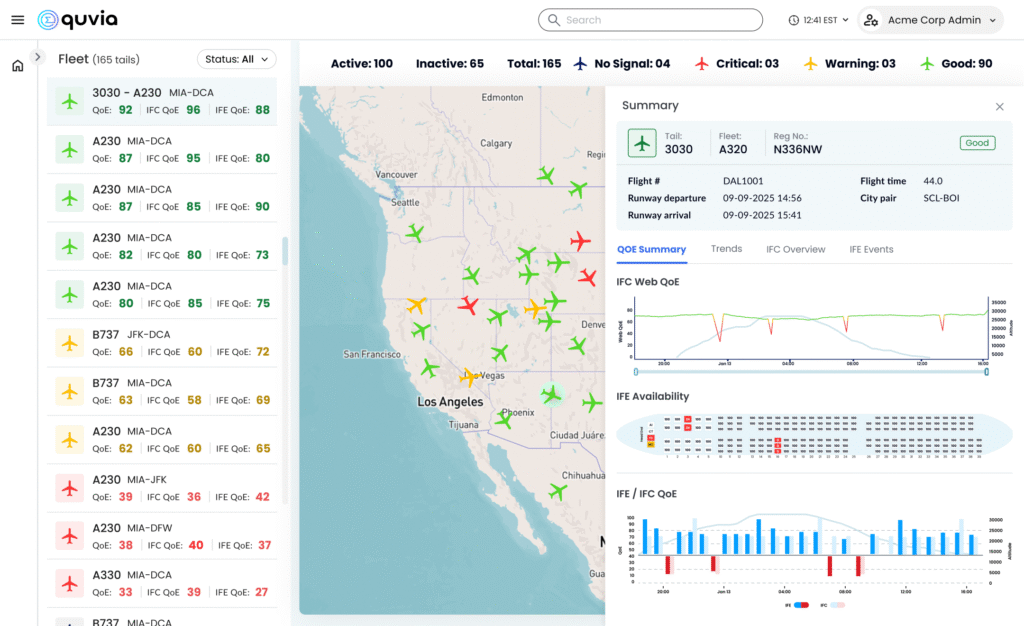Click the yellow Warning plane status icon
Viewport: 1024px width, 626px height.
[811, 63]
